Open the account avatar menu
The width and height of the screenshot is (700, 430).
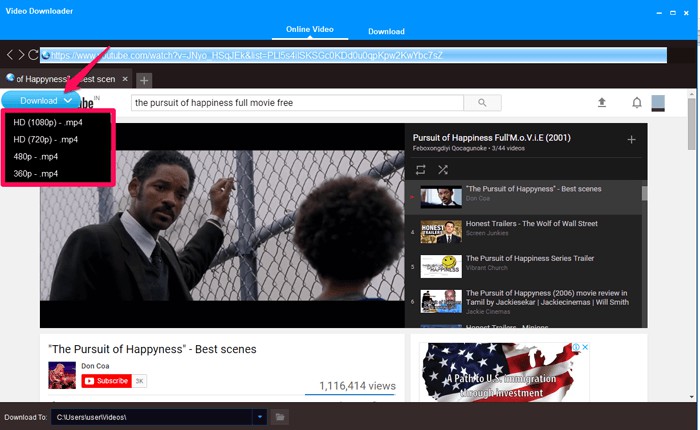click(658, 103)
